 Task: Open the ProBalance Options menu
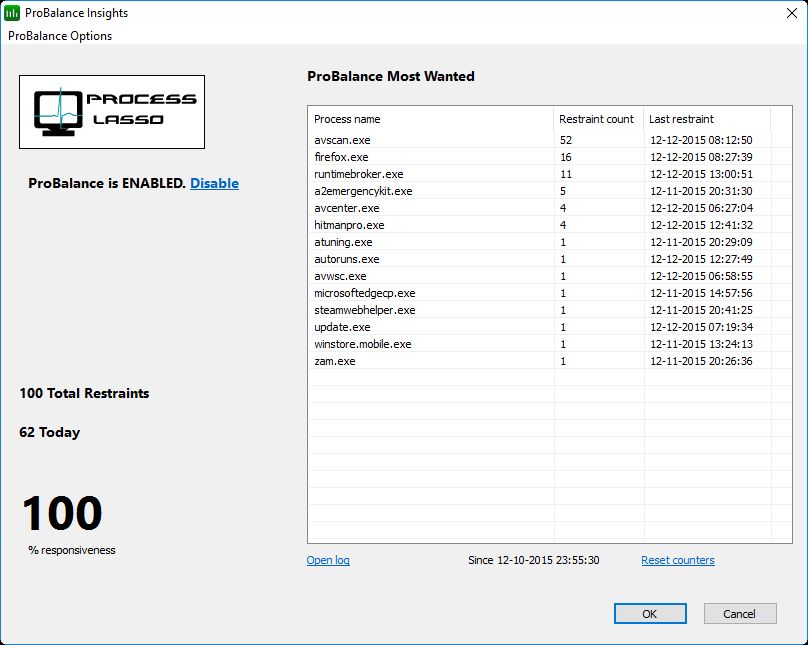pos(60,36)
